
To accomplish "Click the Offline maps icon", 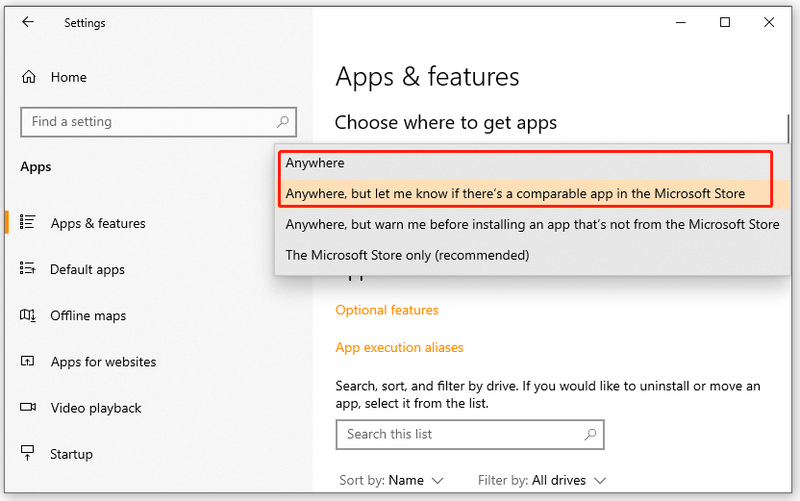I will tap(28, 315).
